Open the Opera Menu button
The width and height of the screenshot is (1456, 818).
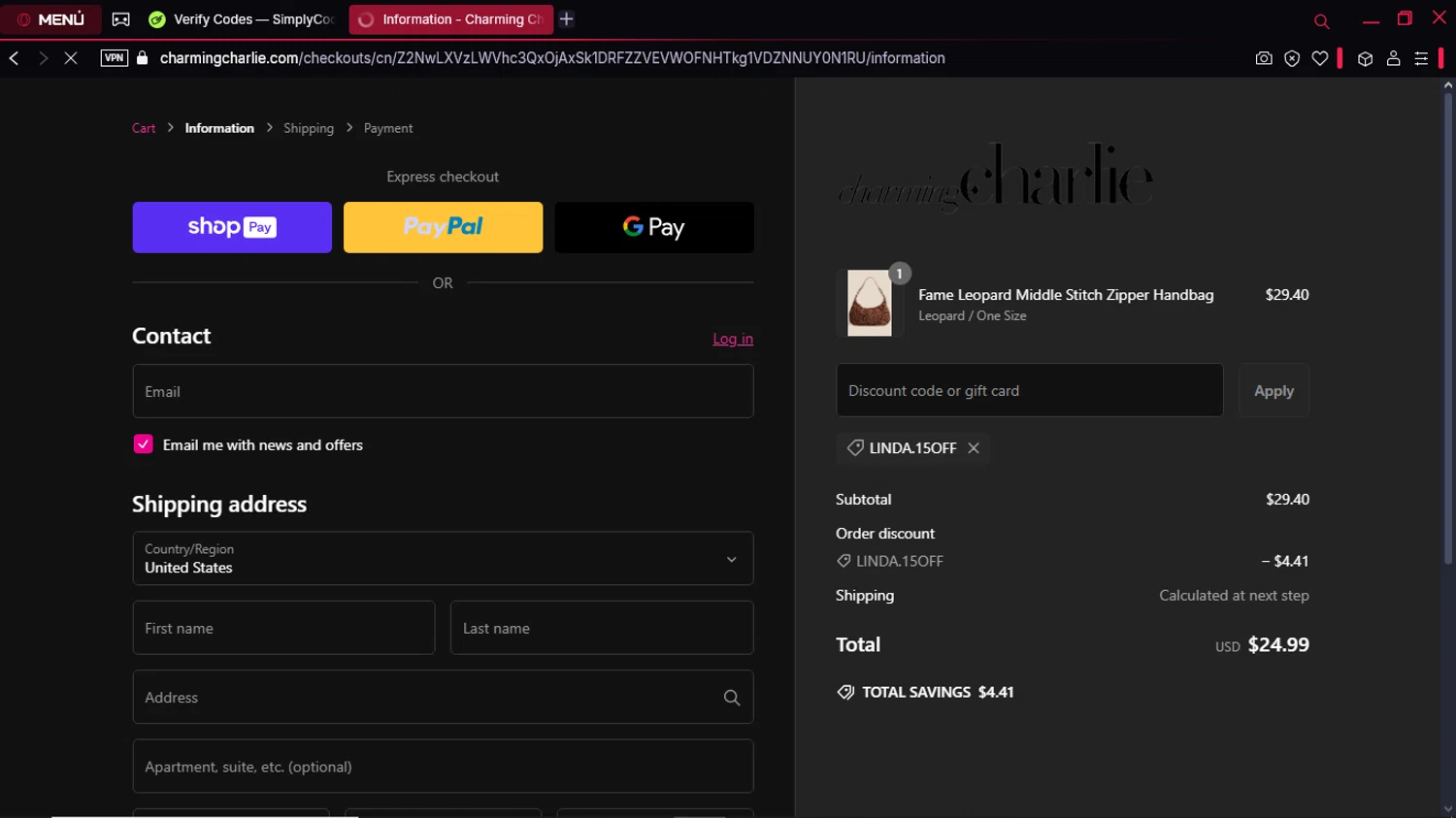coord(50,19)
